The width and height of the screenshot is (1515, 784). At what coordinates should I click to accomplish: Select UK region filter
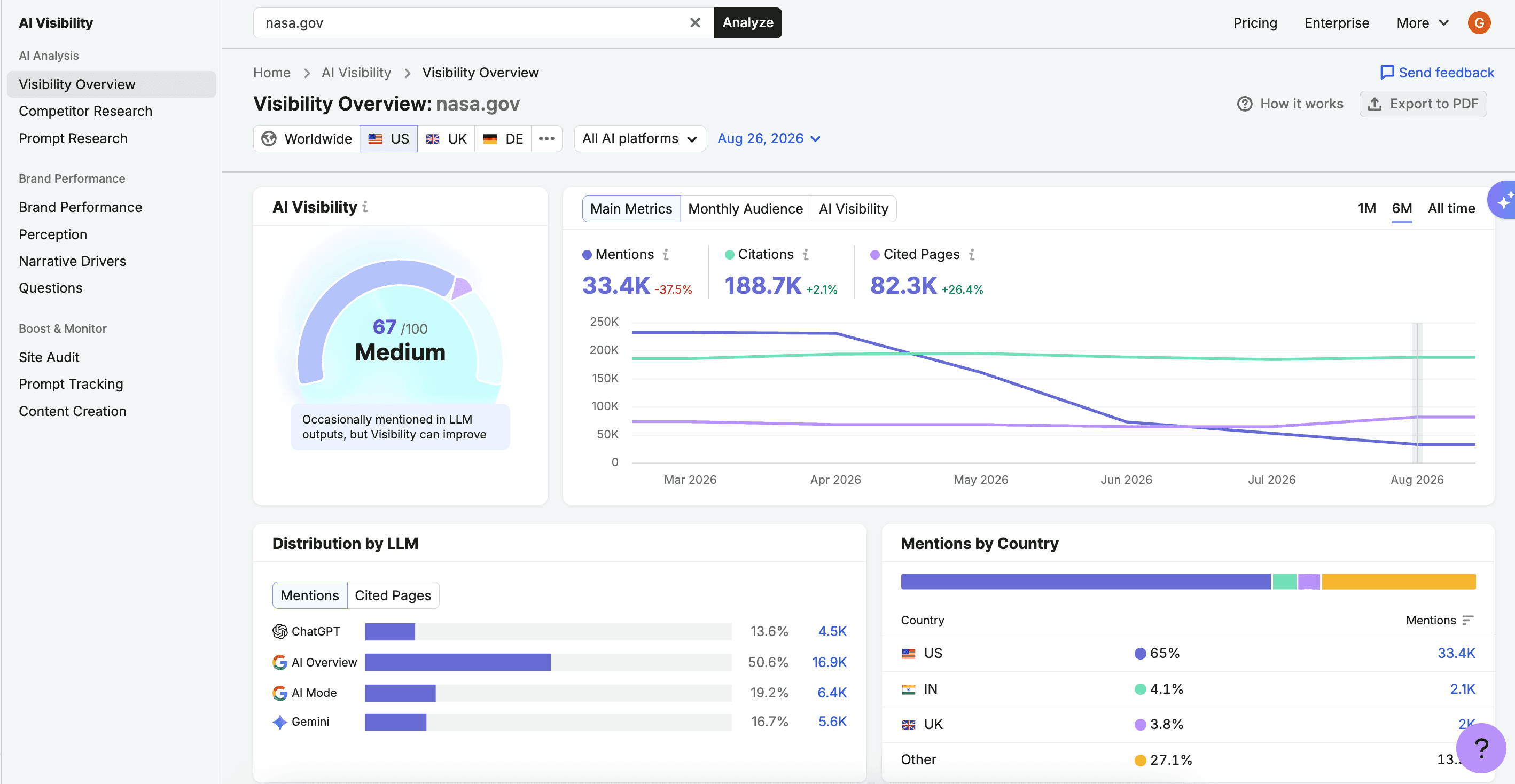point(446,139)
